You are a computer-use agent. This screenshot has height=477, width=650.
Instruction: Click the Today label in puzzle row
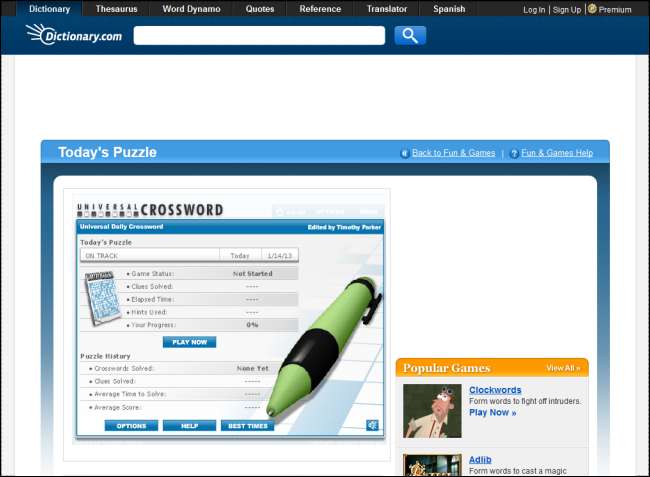(240, 256)
